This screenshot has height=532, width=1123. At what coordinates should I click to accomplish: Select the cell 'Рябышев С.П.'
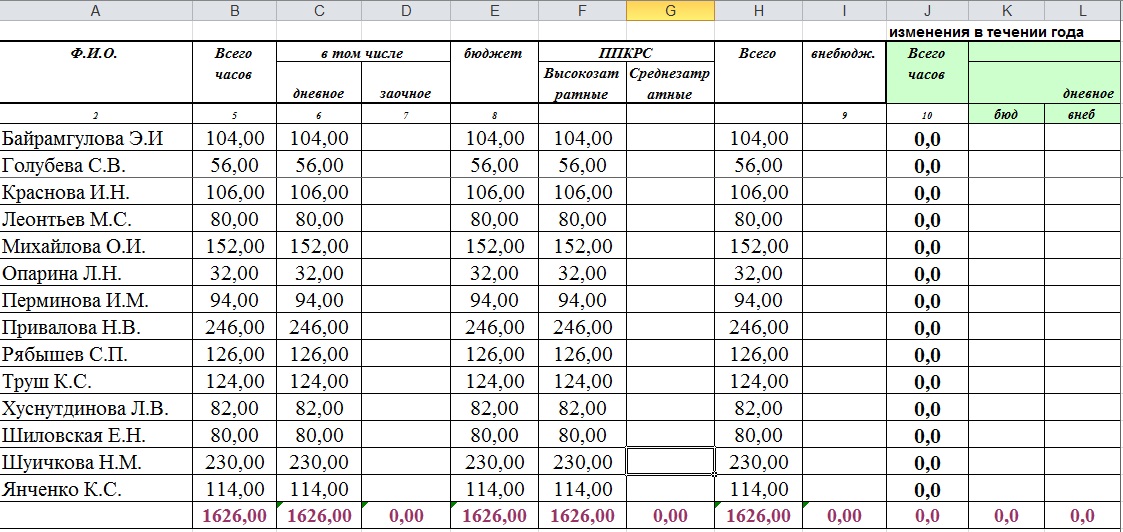(x=96, y=354)
